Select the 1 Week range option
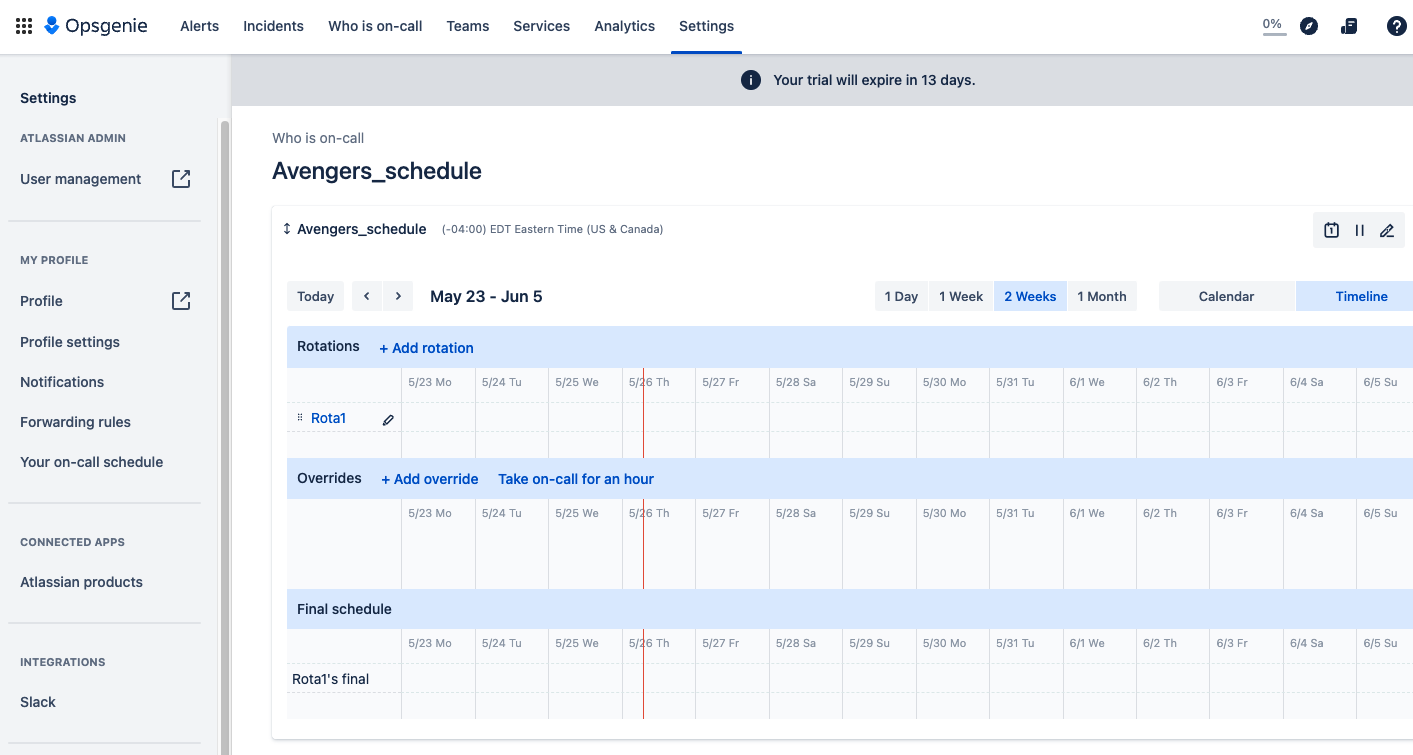Viewport: 1413px width, 755px height. pos(960,296)
